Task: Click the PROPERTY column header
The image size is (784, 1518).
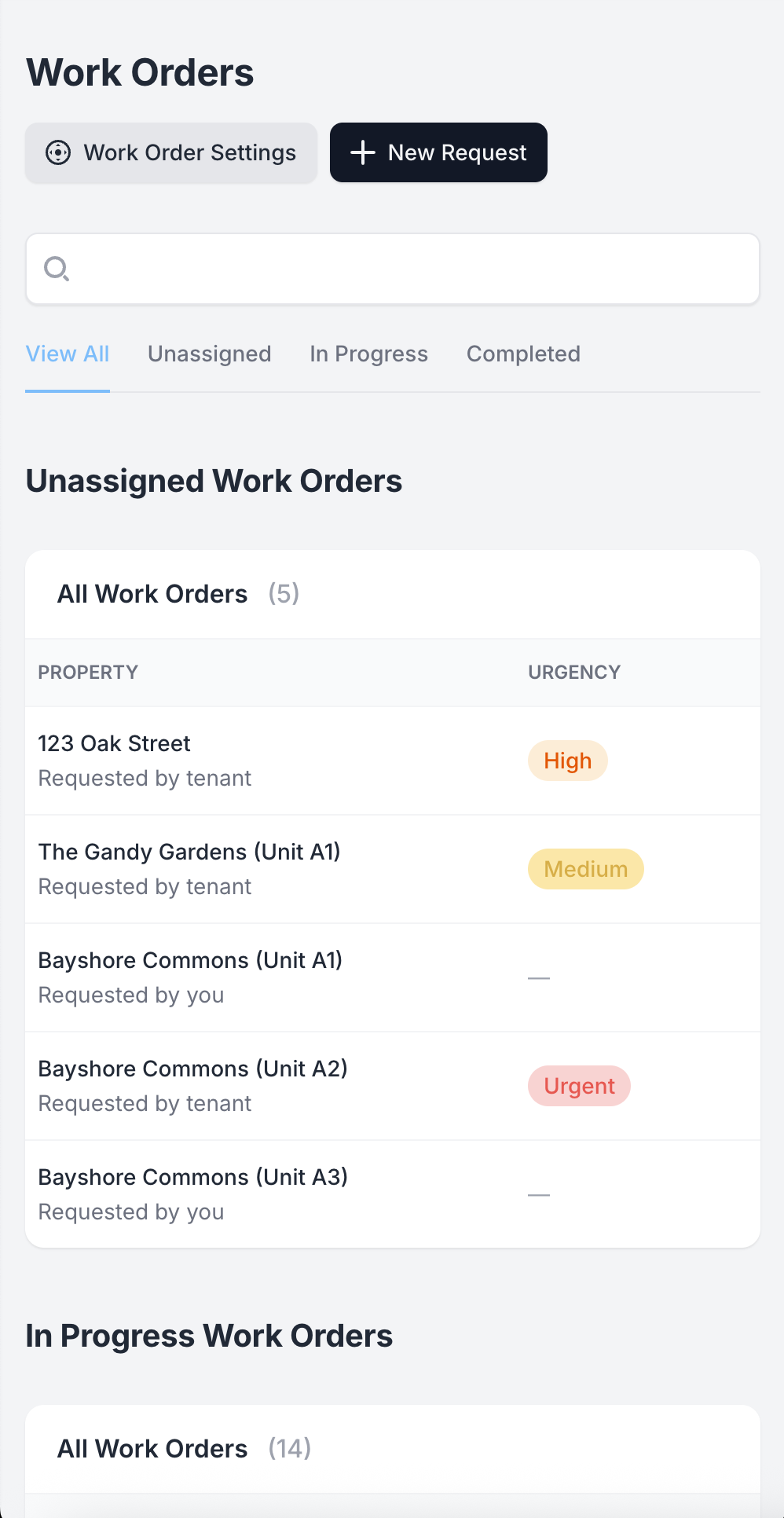Action: pyautogui.click(x=88, y=673)
